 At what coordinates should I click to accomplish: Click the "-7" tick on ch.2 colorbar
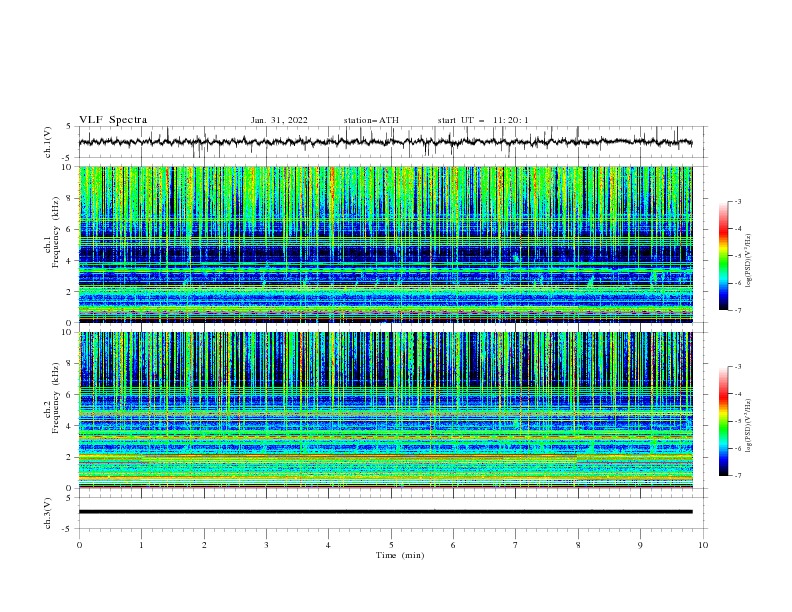click(738, 475)
